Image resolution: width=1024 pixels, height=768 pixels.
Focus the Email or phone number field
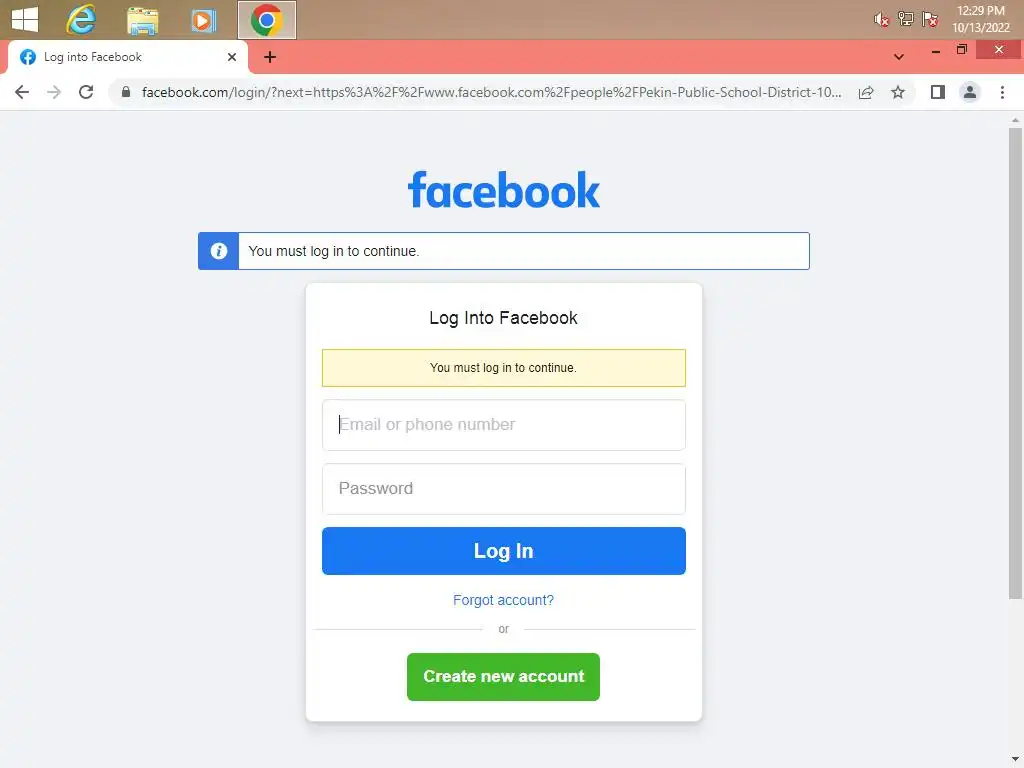tap(504, 424)
